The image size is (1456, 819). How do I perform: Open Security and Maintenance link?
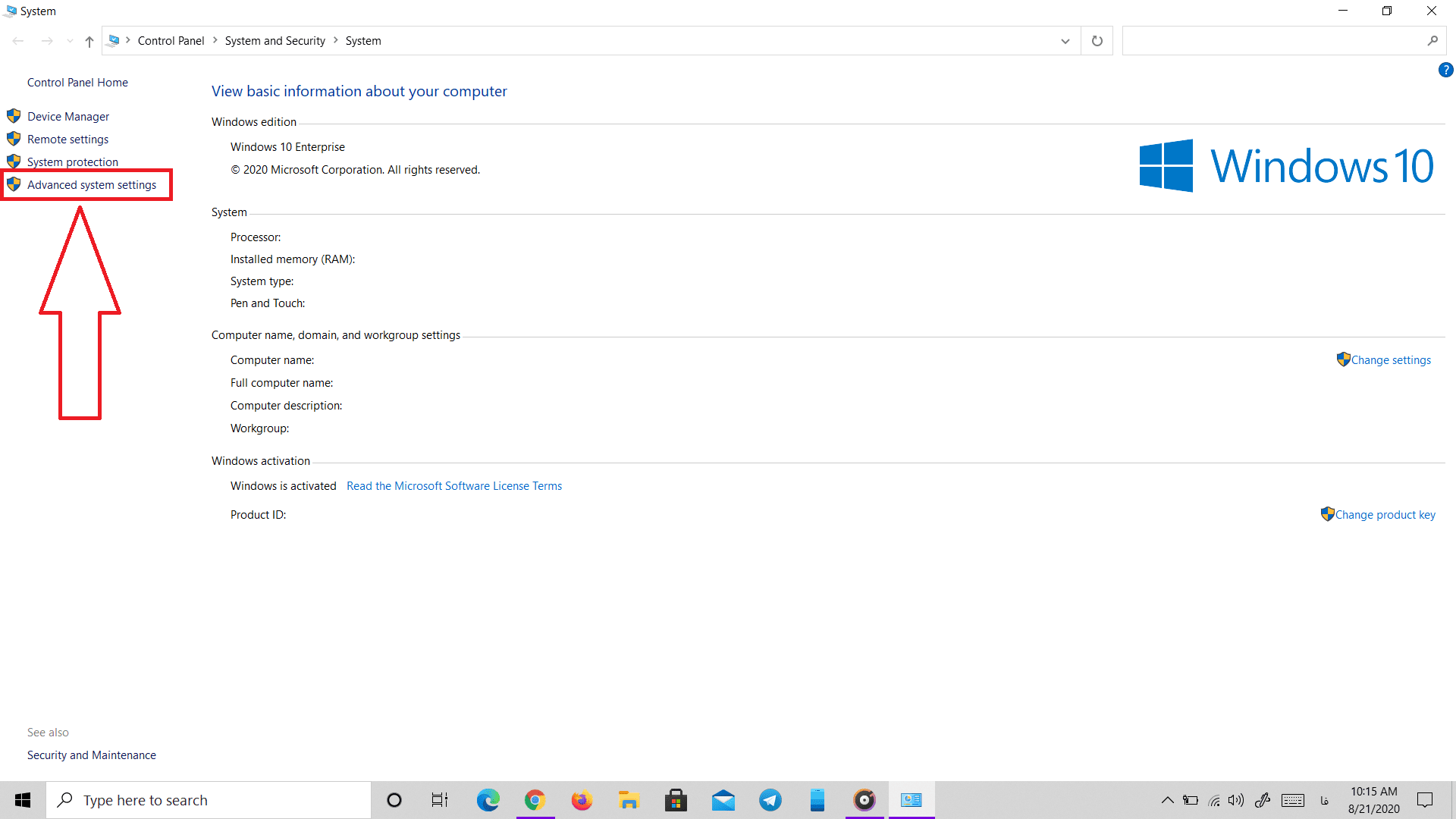click(92, 755)
